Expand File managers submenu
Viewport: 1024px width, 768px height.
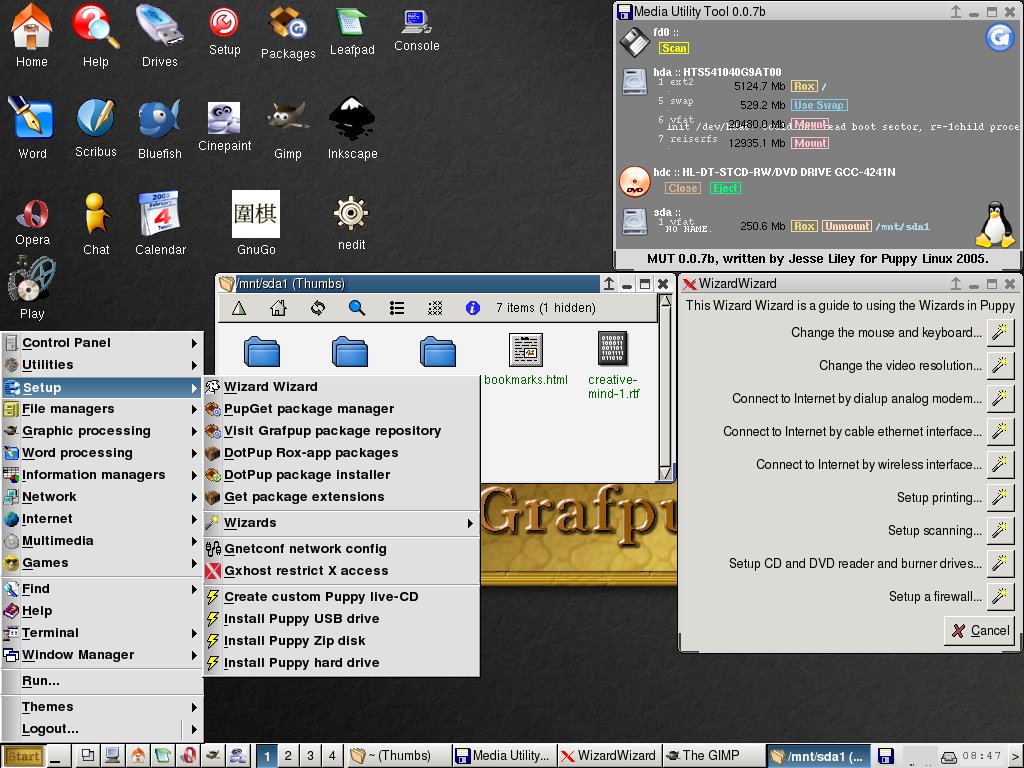click(x=103, y=409)
